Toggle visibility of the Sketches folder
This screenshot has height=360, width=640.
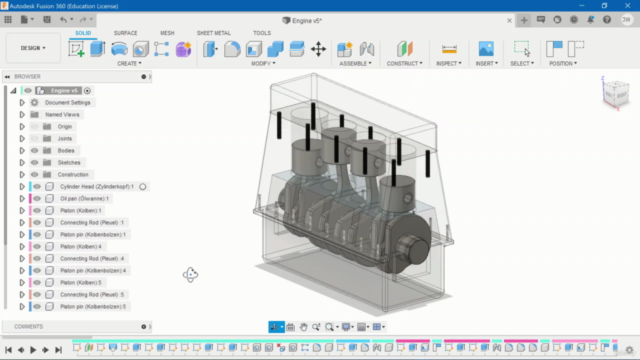point(35,162)
